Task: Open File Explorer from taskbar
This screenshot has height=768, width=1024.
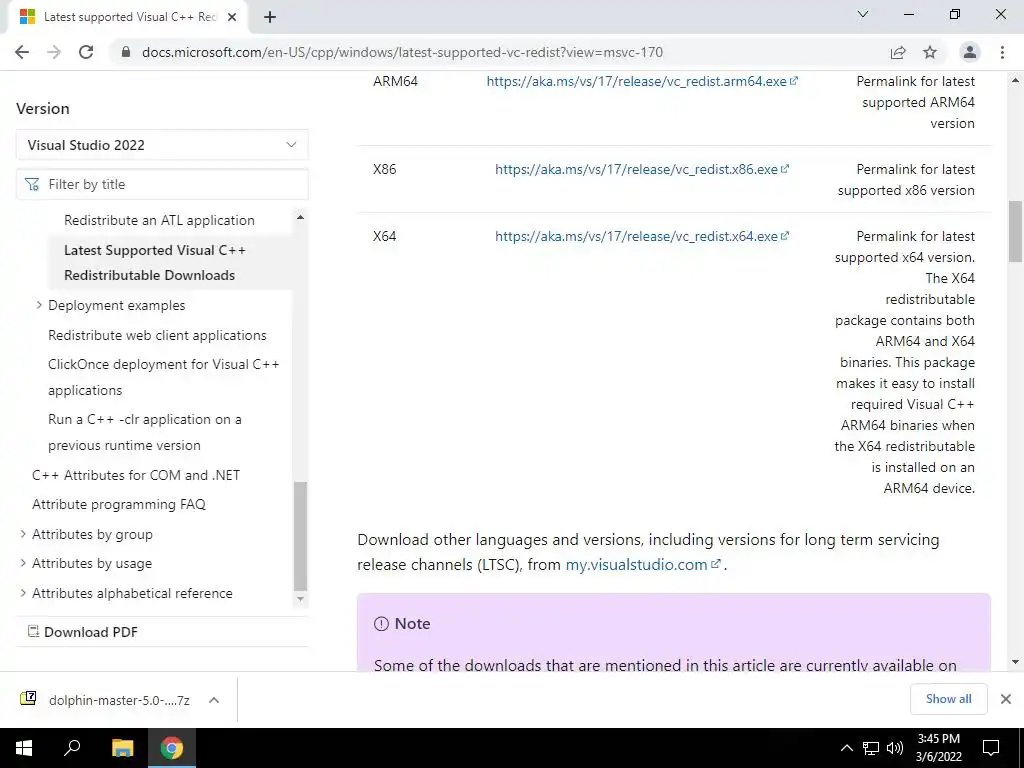Action: click(x=122, y=748)
